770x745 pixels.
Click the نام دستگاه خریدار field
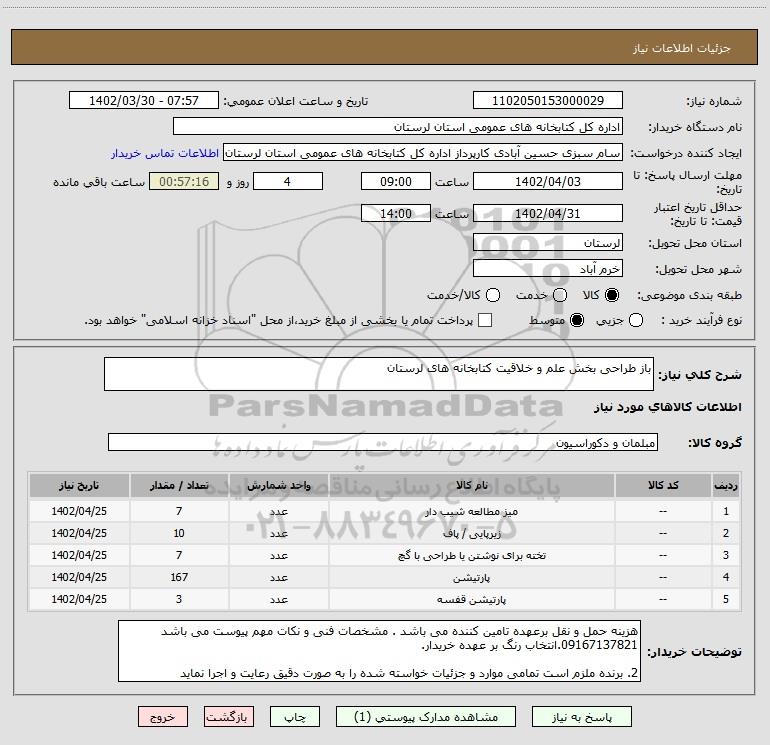398,127
